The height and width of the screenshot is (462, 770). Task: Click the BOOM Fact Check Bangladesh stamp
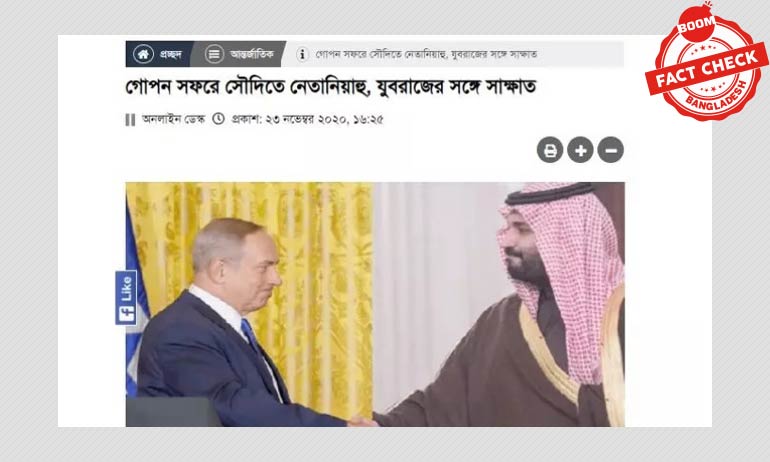[706, 63]
